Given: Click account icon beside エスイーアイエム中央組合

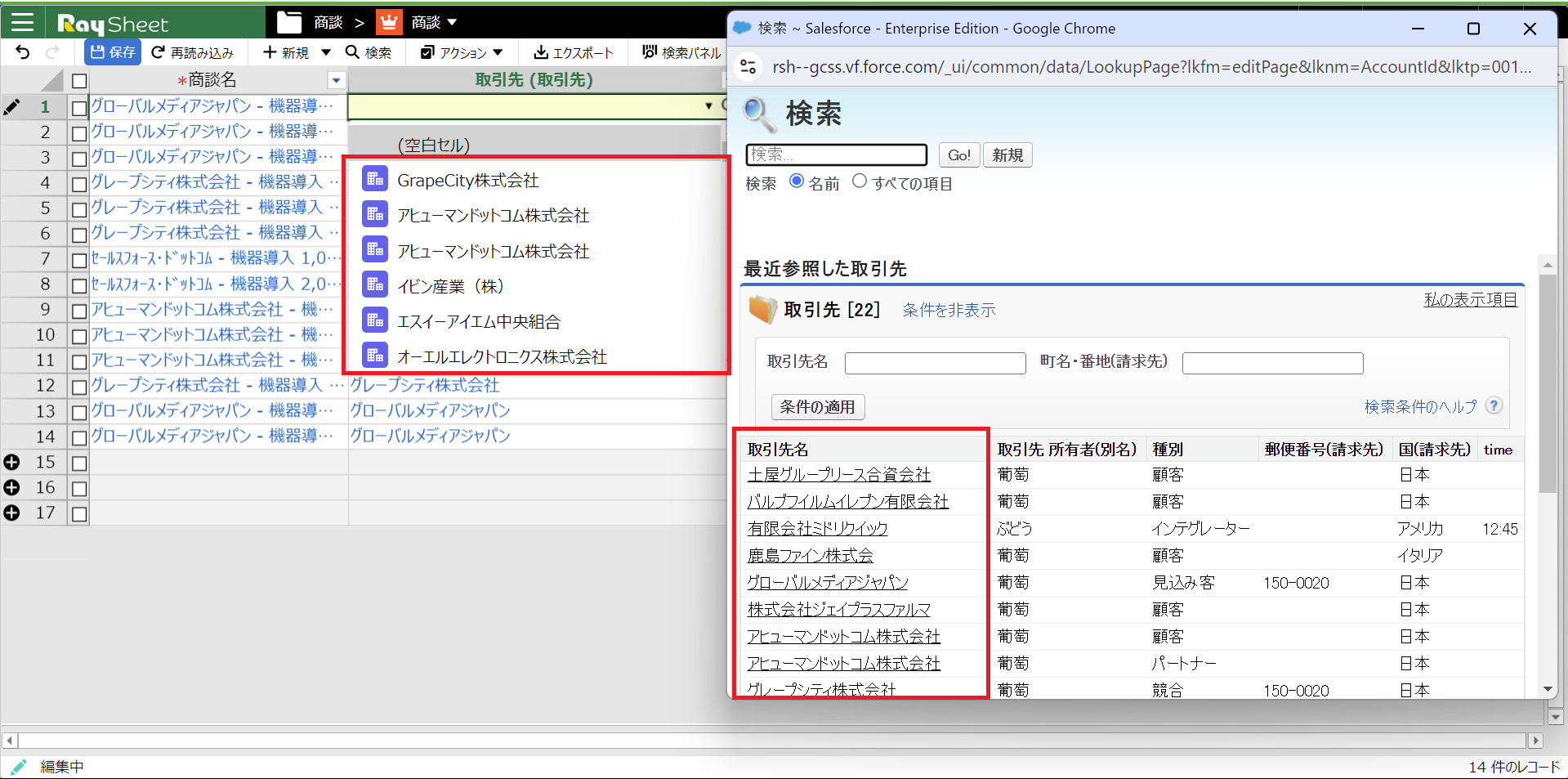Looking at the screenshot, I should coord(375,320).
